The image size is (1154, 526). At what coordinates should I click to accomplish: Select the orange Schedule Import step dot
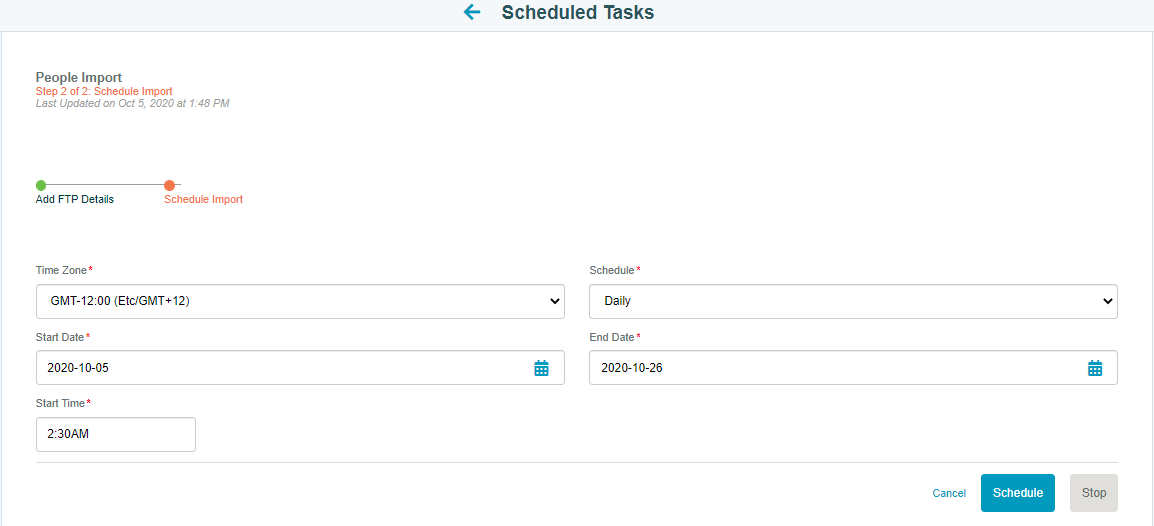(x=169, y=185)
